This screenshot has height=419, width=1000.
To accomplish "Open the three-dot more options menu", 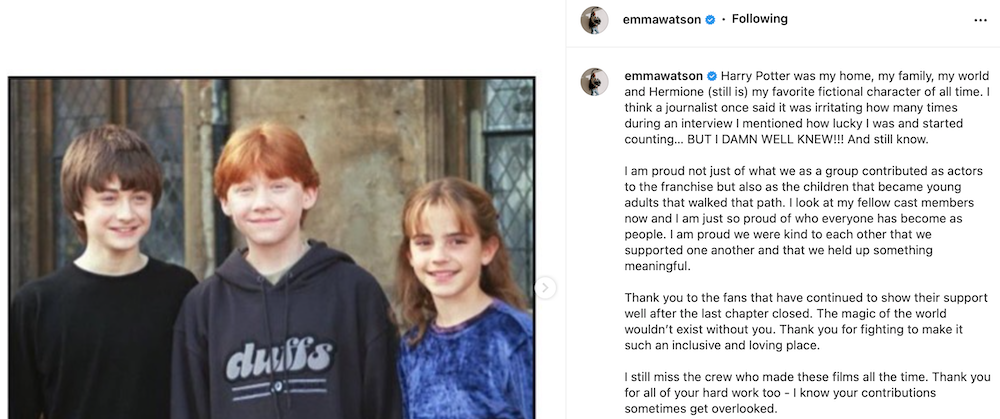I will [980, 20].
